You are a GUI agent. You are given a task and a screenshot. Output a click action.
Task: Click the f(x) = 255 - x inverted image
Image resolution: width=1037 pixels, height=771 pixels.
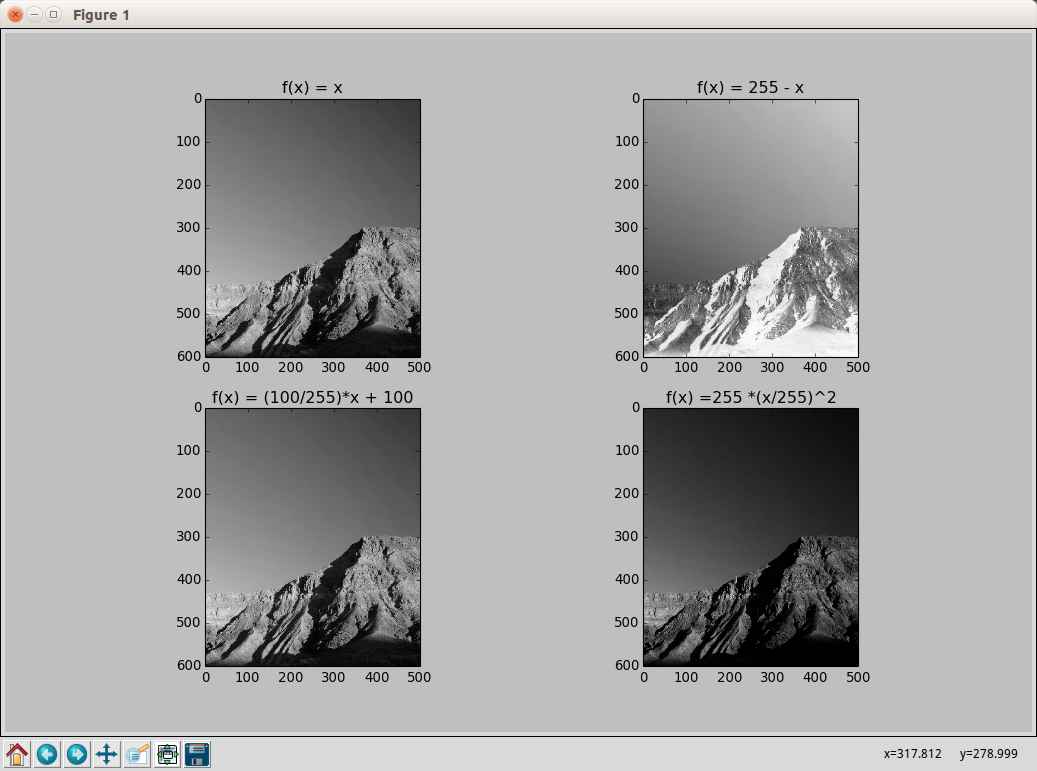[751, 228]
